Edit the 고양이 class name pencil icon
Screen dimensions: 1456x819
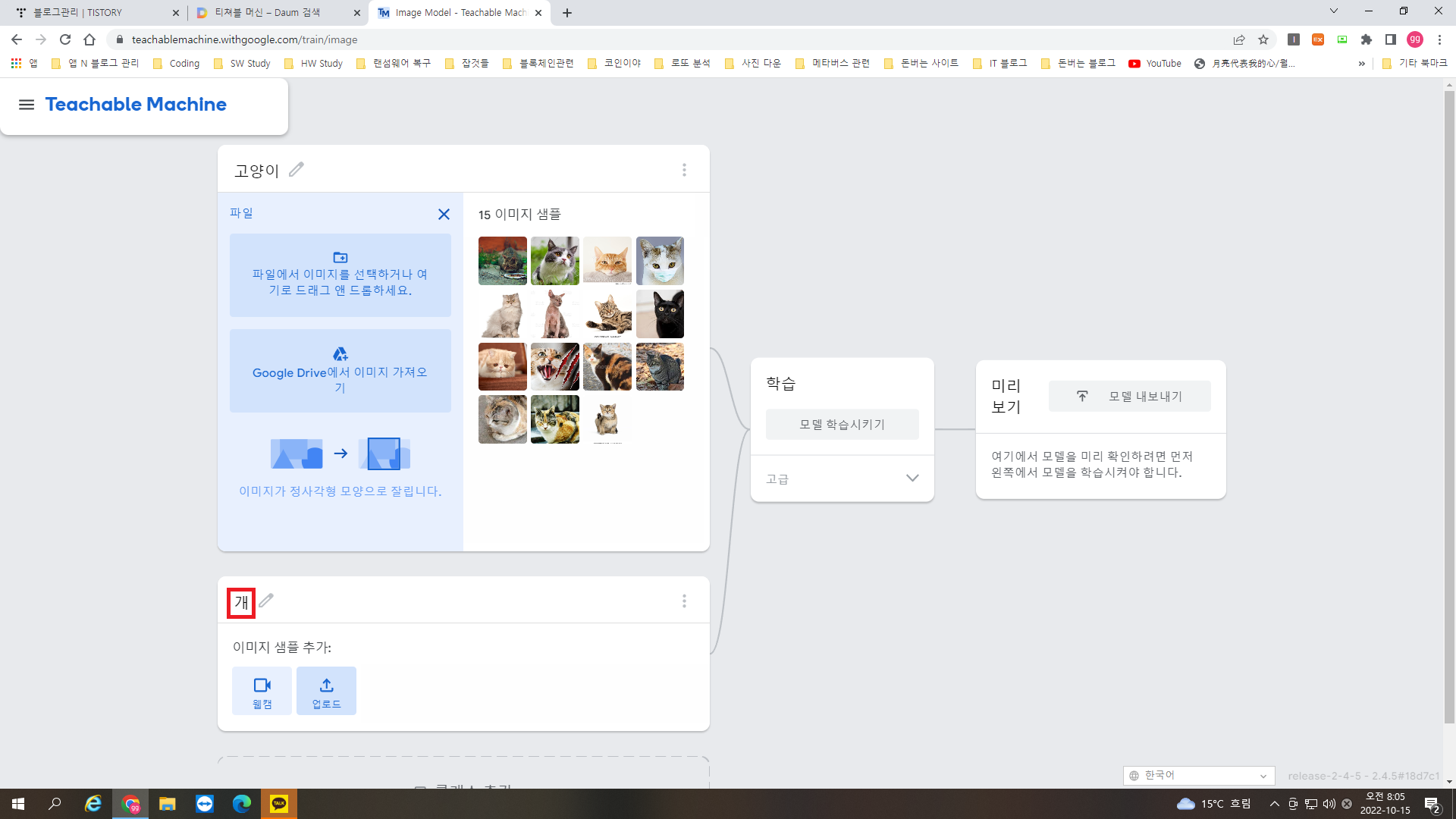[x=297, y=170]
